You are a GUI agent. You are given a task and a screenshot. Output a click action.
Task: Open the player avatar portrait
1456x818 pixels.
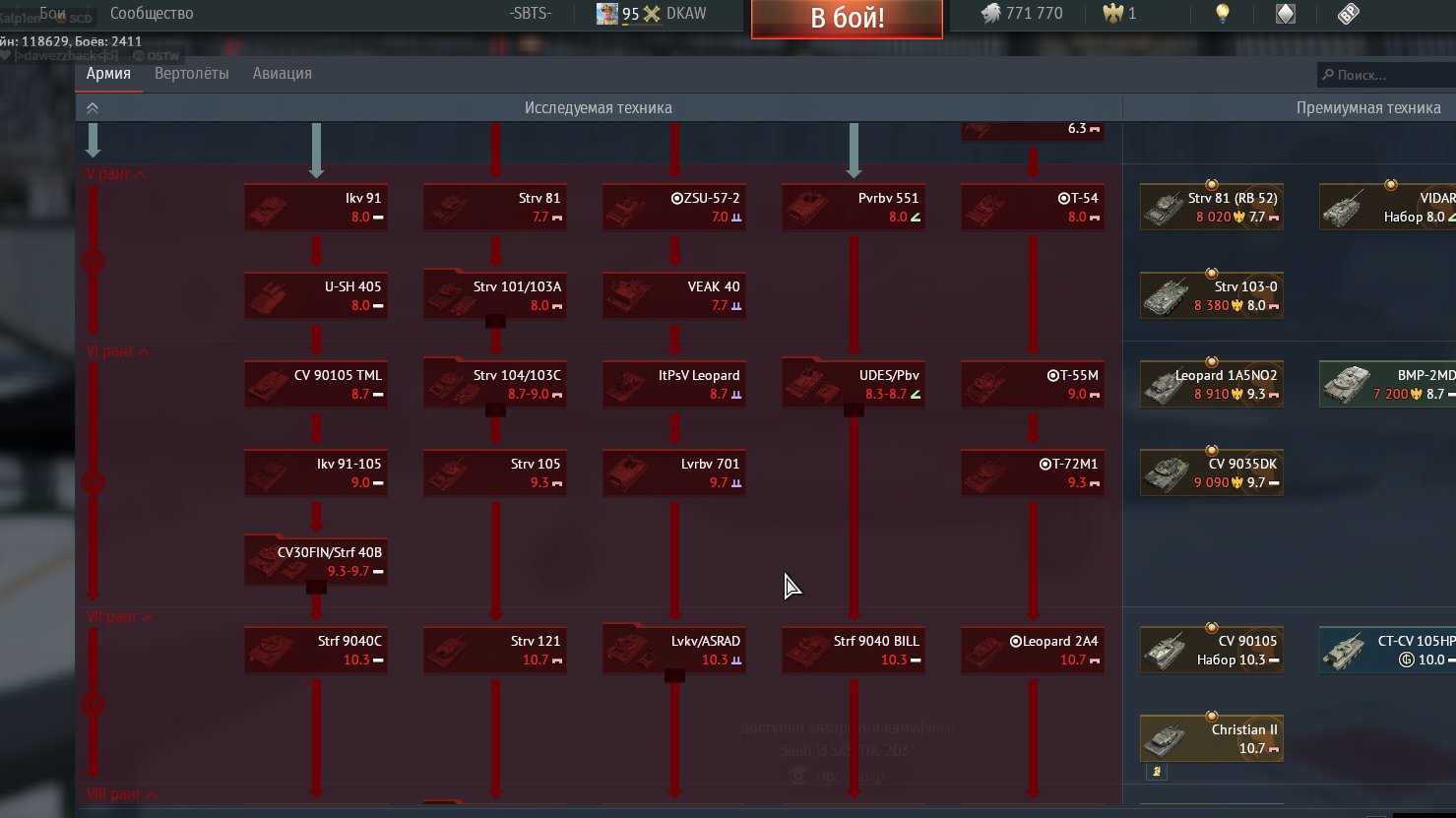[x=608, y=14]
